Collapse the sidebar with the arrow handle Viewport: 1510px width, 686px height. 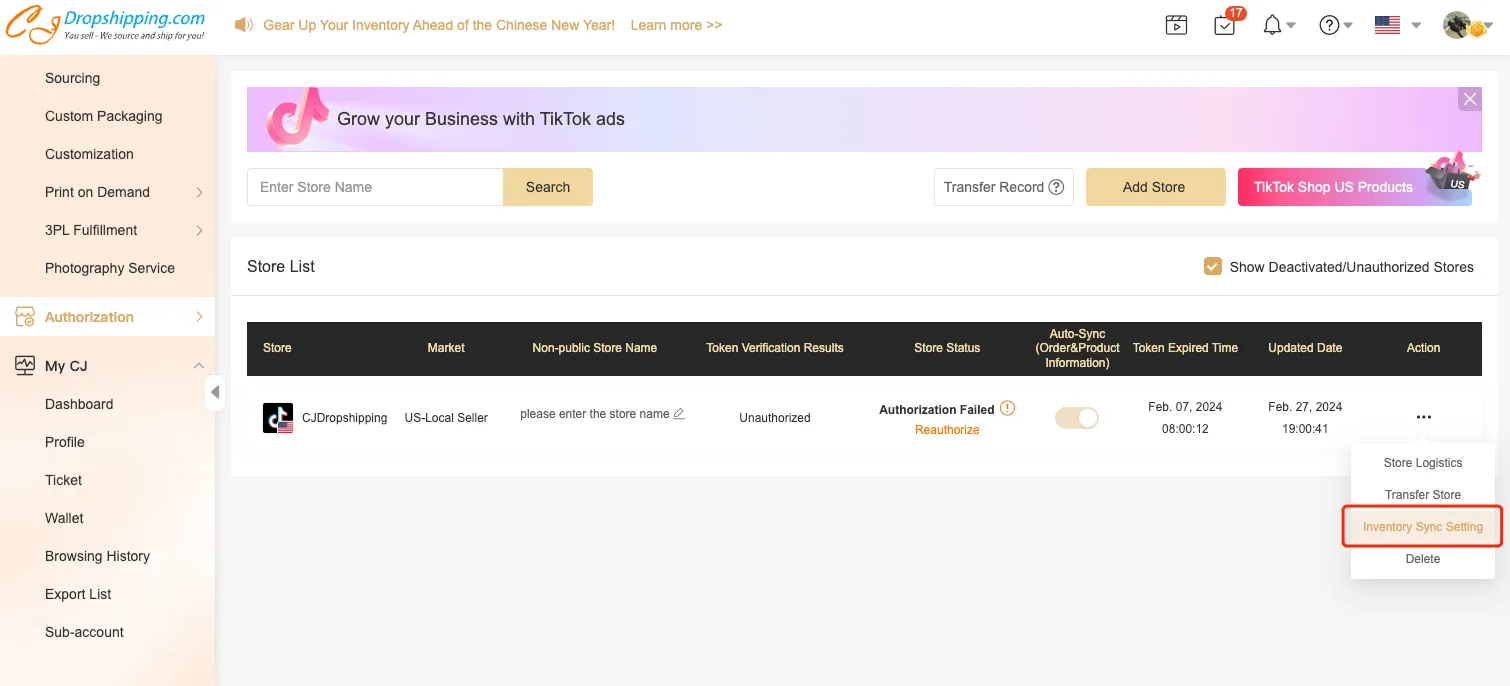pyautogui.click(x=215, y=393)
